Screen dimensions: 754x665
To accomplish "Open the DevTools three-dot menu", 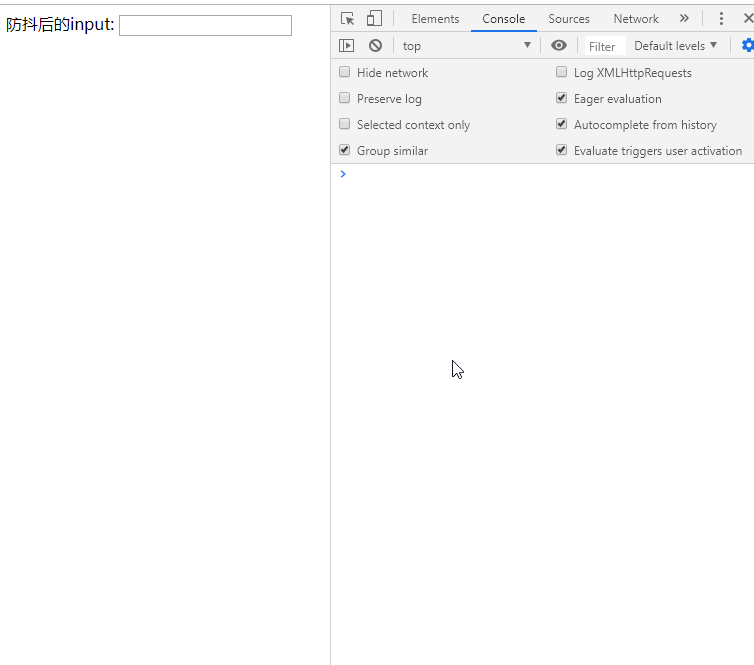I will tap(721, 19).
